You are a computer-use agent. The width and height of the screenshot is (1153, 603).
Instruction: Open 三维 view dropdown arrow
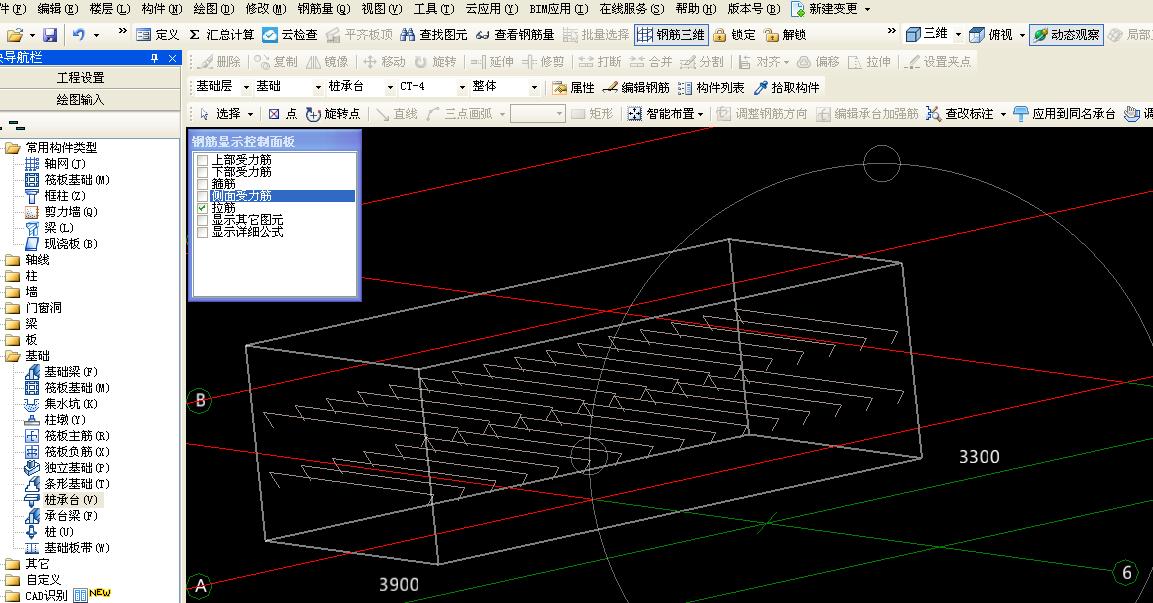(958, 35)
